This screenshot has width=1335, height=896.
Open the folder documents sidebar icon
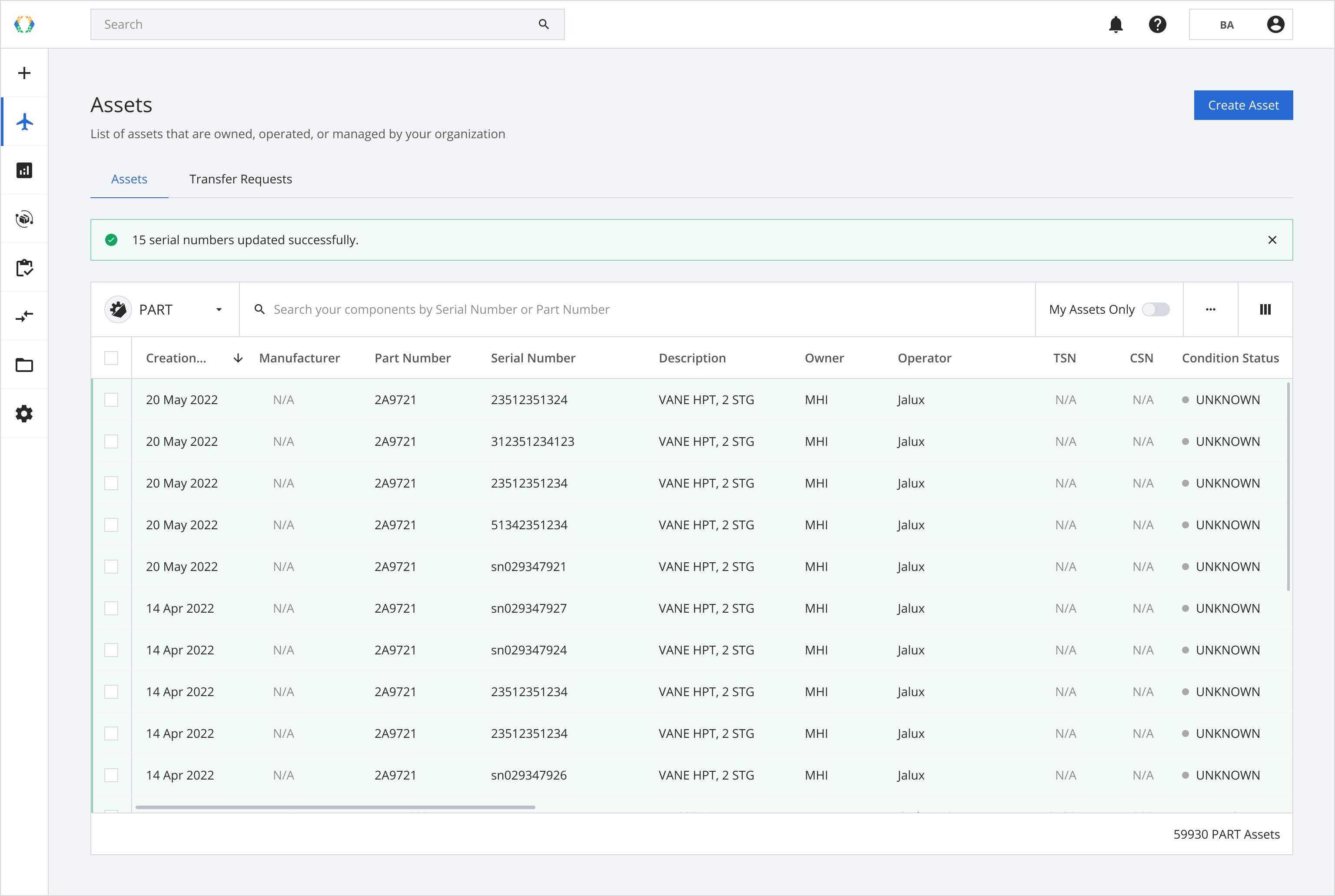pyautogui.click(x=24, y=365)
